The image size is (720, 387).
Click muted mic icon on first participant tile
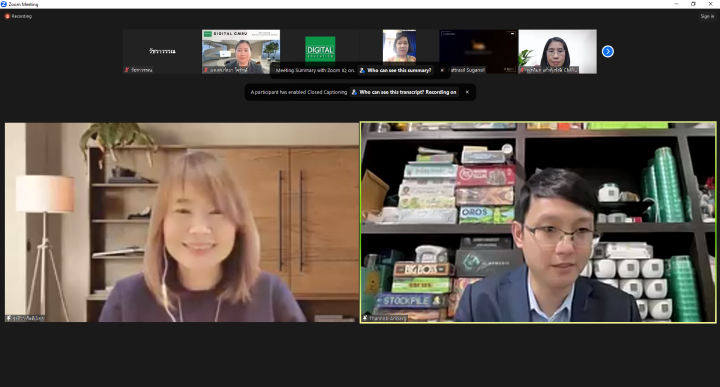coord(127,70)
